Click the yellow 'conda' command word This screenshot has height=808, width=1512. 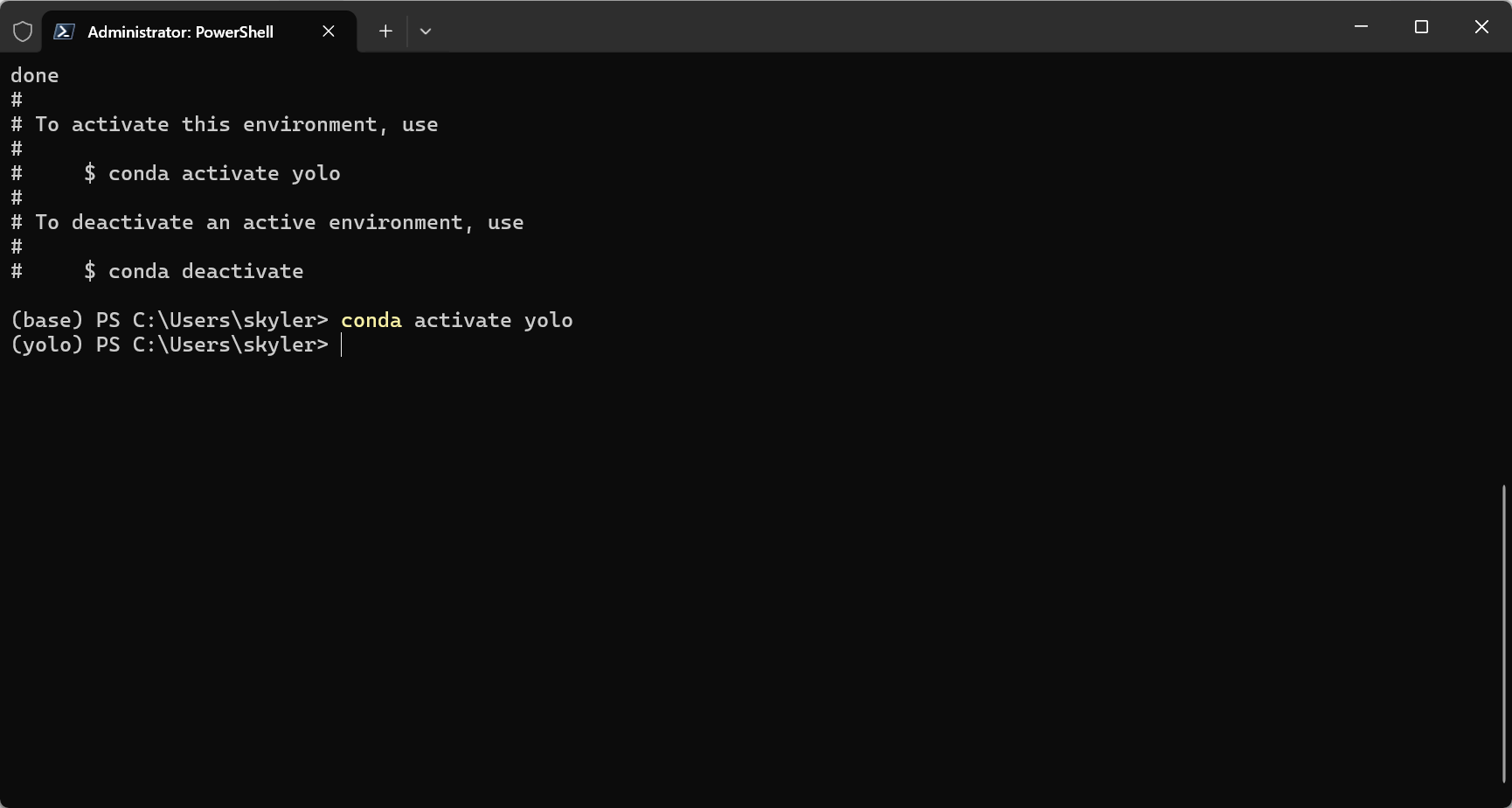(x=371, y=321)
